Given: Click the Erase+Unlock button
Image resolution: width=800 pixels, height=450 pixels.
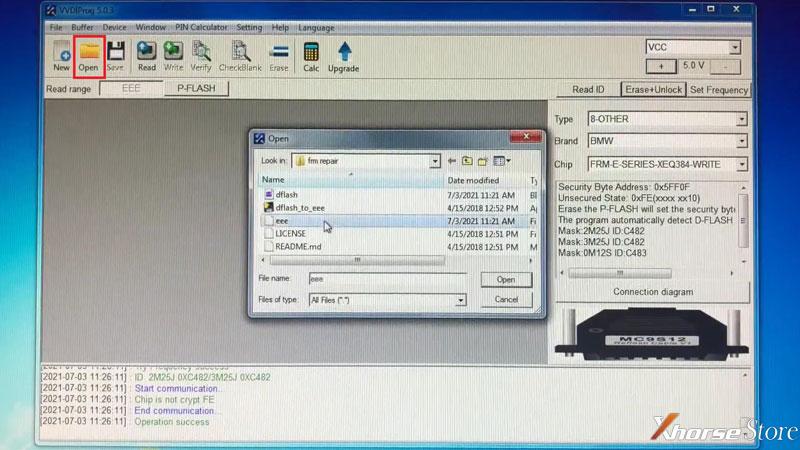Looking at the screenshot, I should pos(654,90).
